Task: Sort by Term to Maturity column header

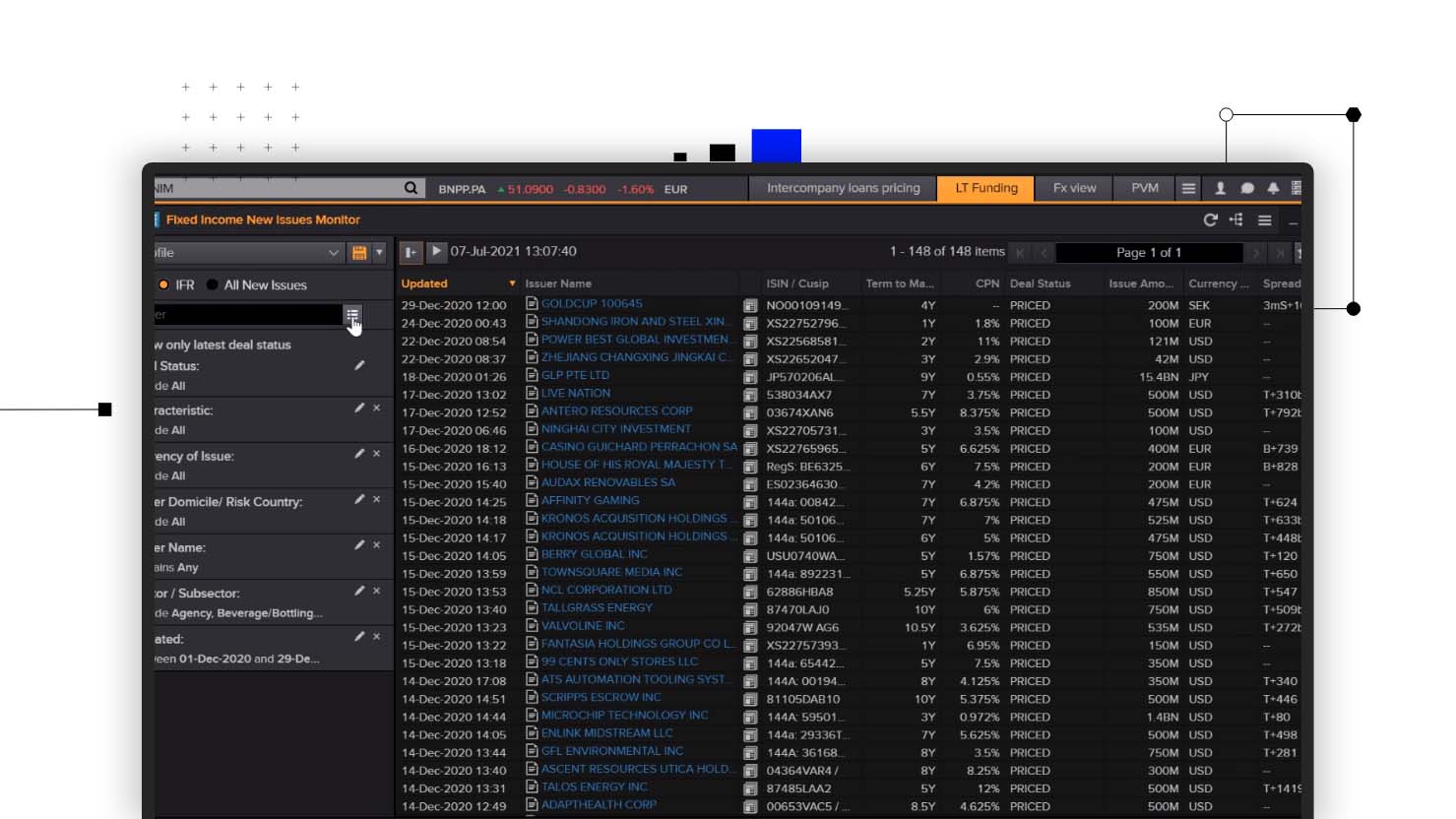Action: click(900, 283)
